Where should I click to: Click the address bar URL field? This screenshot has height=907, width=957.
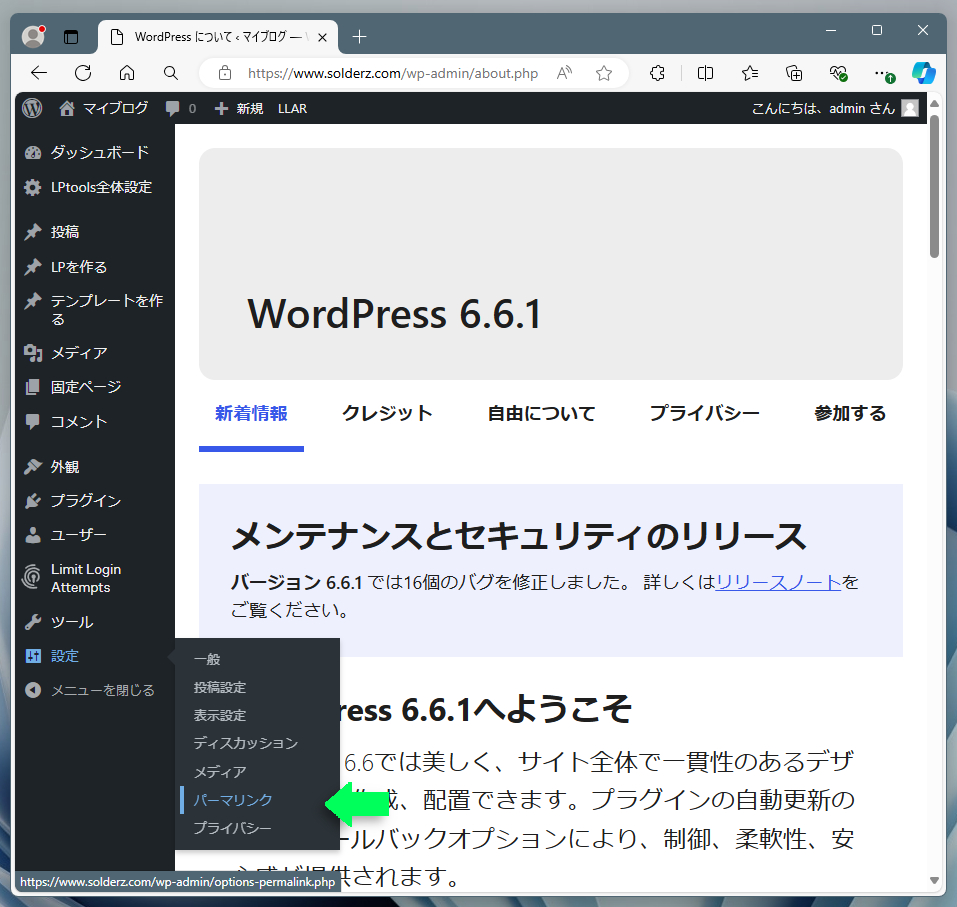point(392,73)
